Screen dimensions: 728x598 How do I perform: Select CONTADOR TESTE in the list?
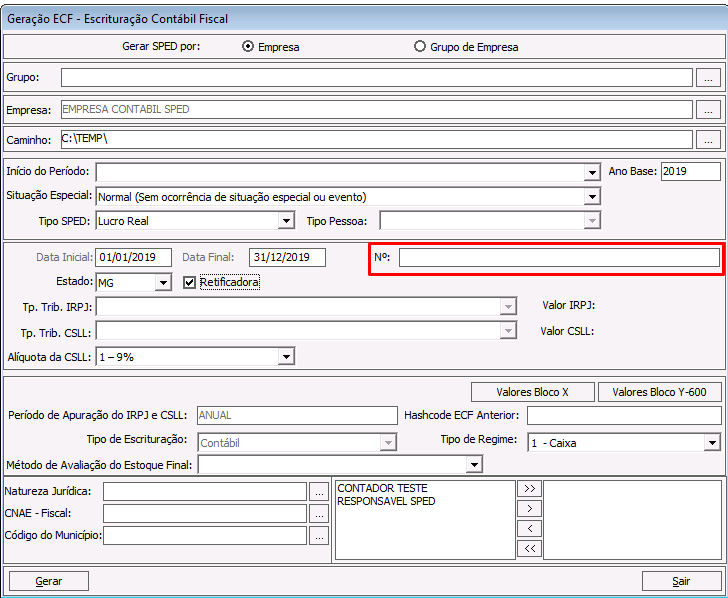click(x=382, y=488)
